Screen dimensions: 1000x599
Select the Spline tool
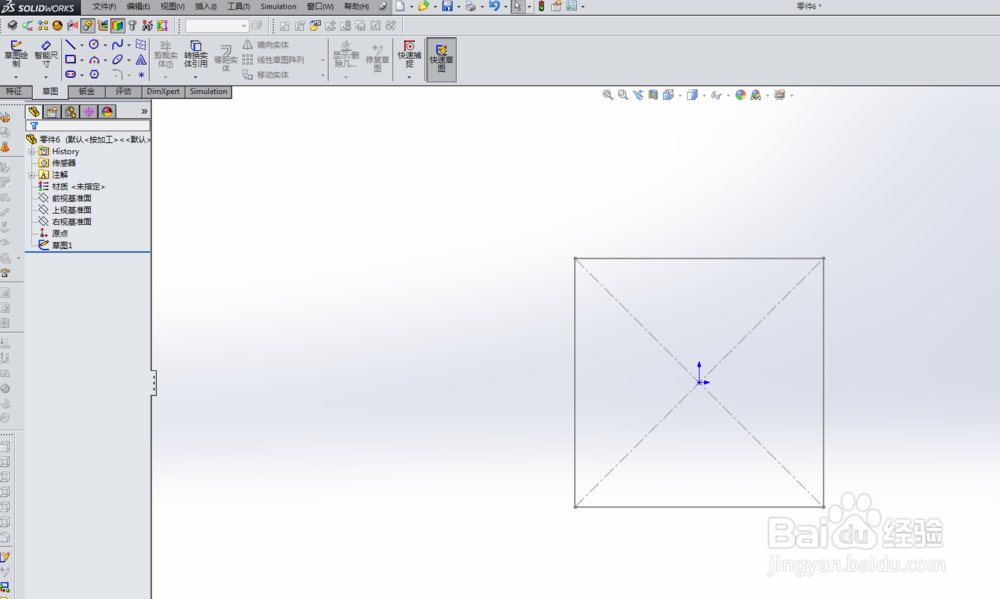click(x=118, y=44)
